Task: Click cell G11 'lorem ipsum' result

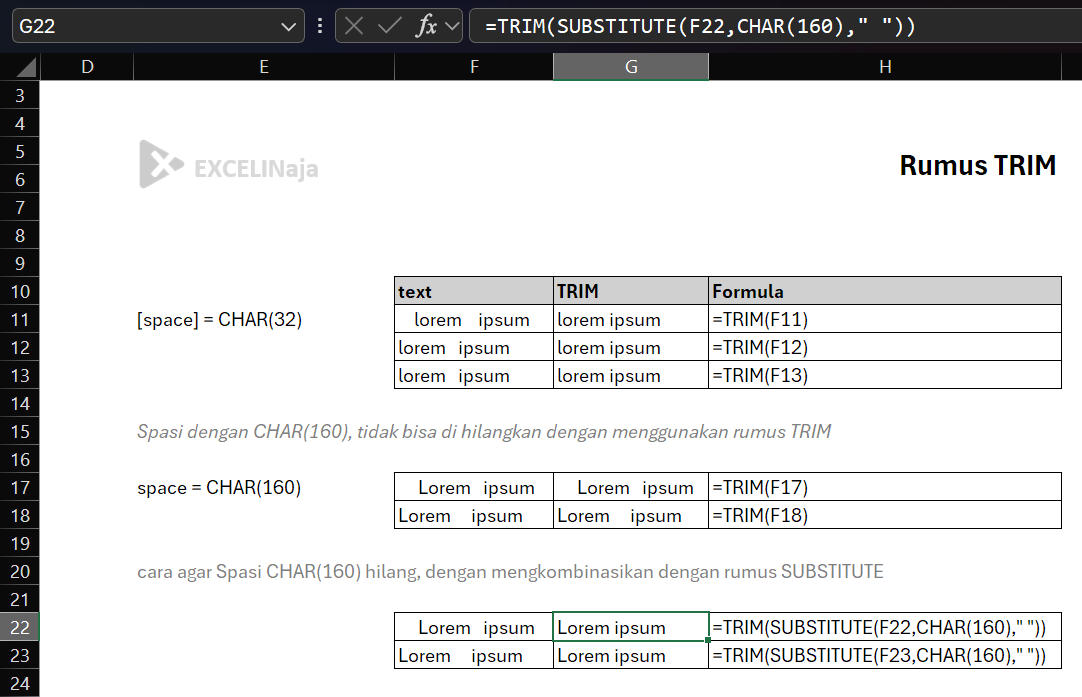Action: pyautogui.click(x=631, y=320)
